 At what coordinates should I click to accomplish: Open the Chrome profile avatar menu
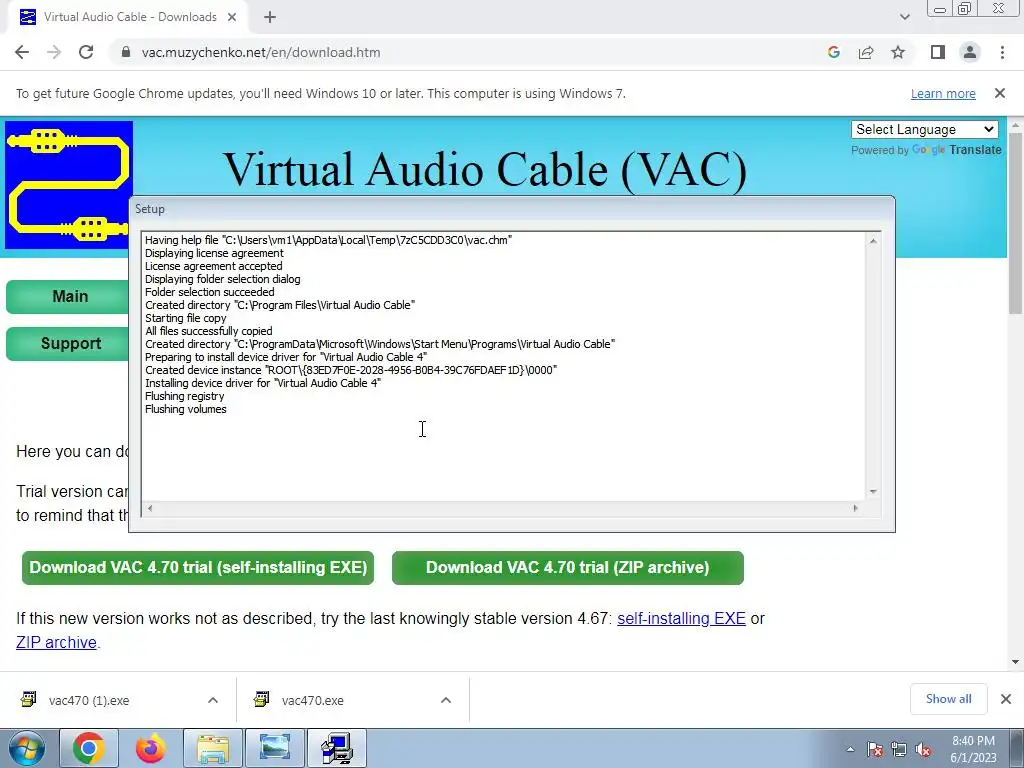click(x=970, y=52)
